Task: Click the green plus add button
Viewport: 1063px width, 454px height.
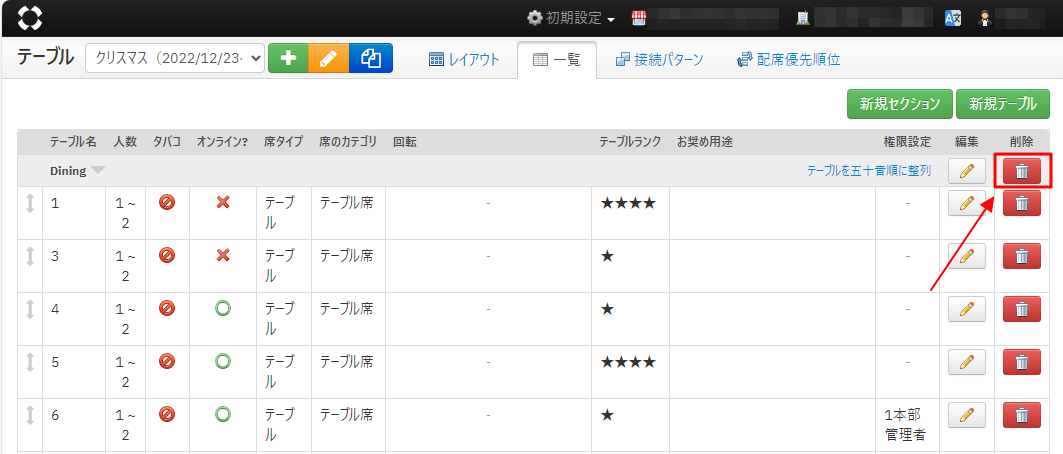Action: [x=288, y=59]
